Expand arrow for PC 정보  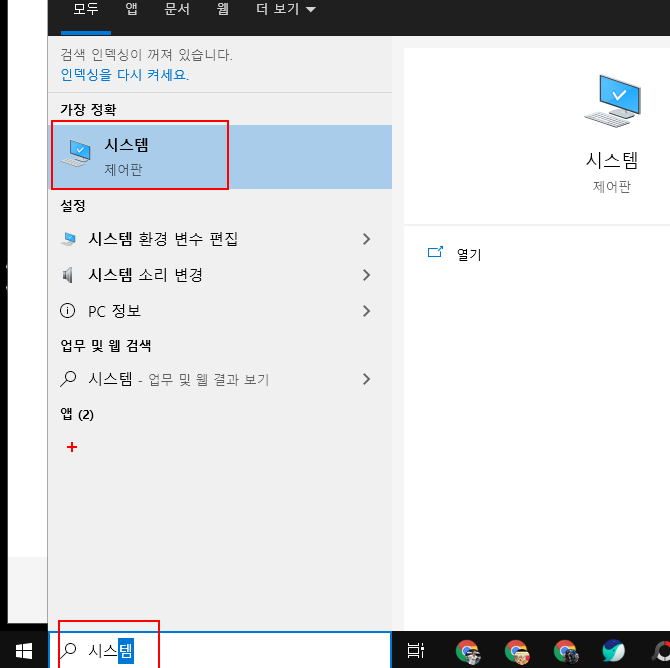[366, 311]
